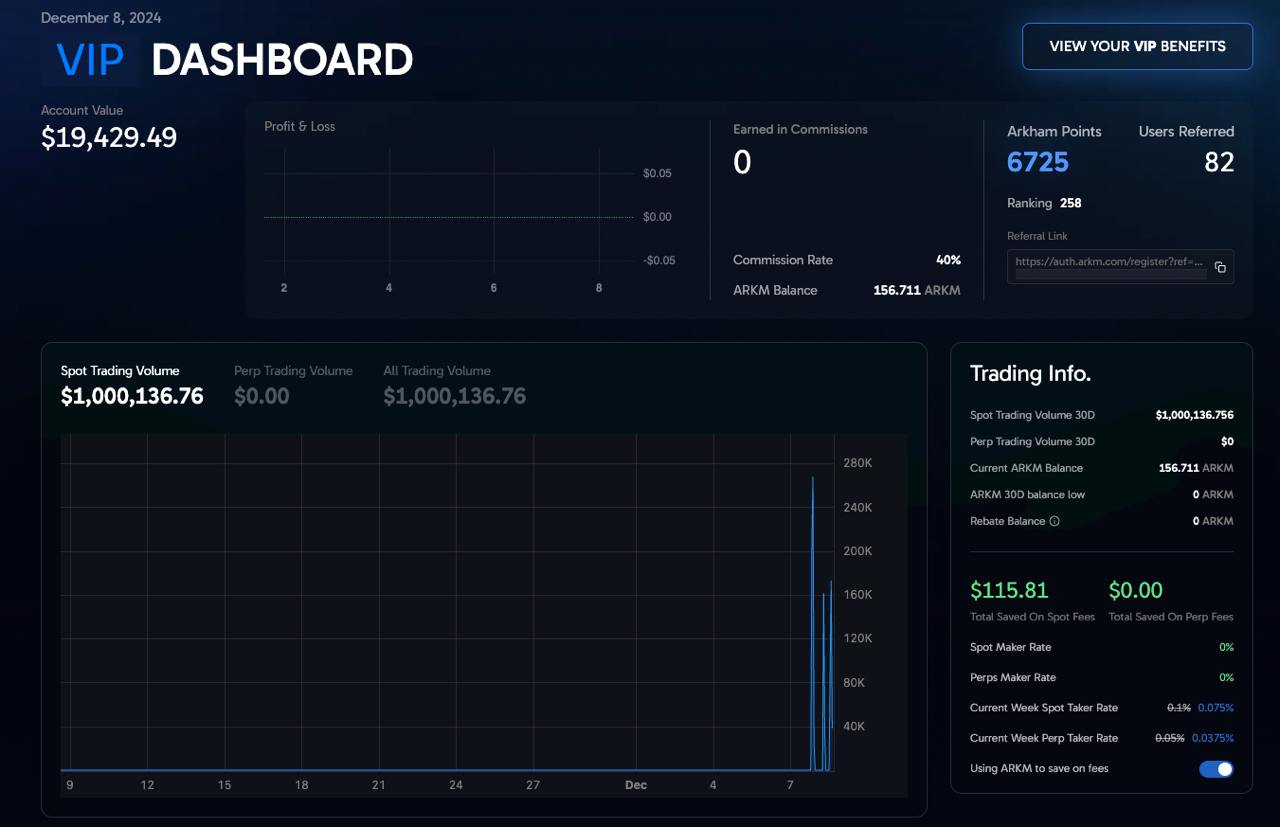
Task: Click Perp Trading Volume 30D value $0
Action: 1227,441
